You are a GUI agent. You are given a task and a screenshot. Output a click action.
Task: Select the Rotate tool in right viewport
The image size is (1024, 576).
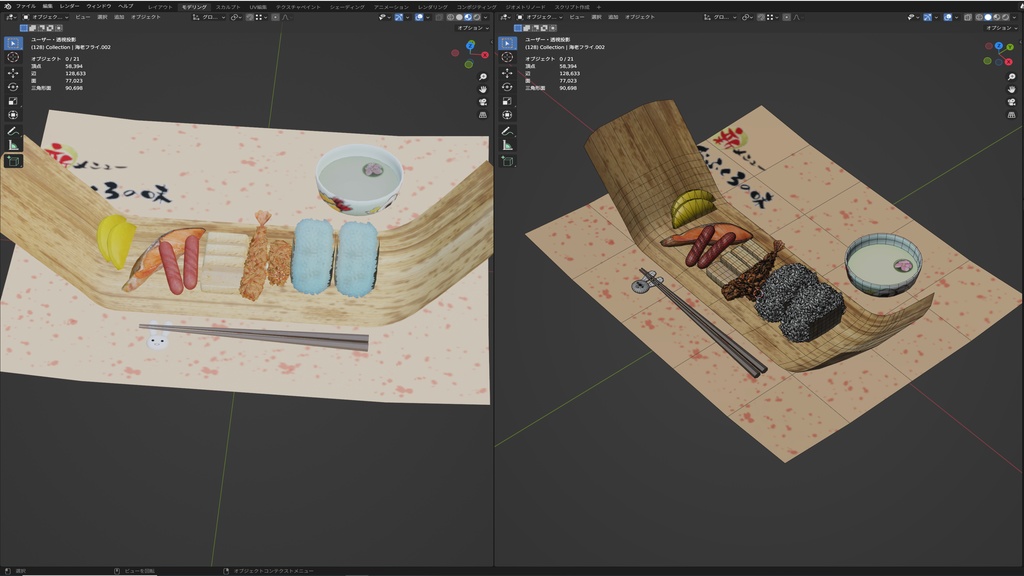pyautogui.click(x=507, y=87)
